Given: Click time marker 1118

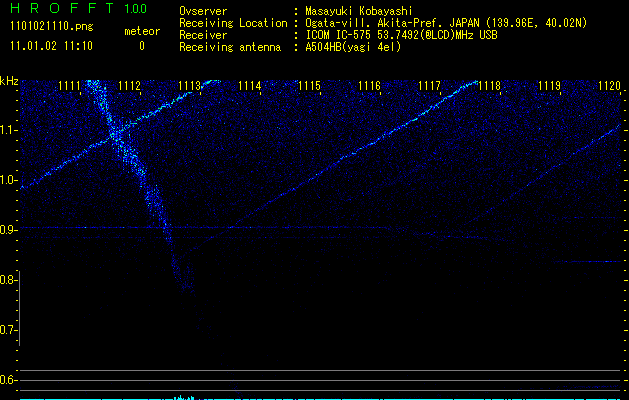Looking at the screenshot, I should (x=489, y=85).
